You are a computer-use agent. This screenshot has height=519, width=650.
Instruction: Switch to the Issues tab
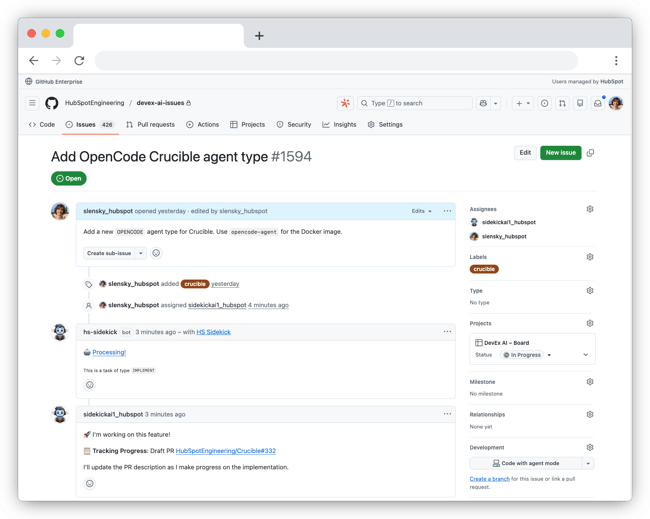(90, 124)
